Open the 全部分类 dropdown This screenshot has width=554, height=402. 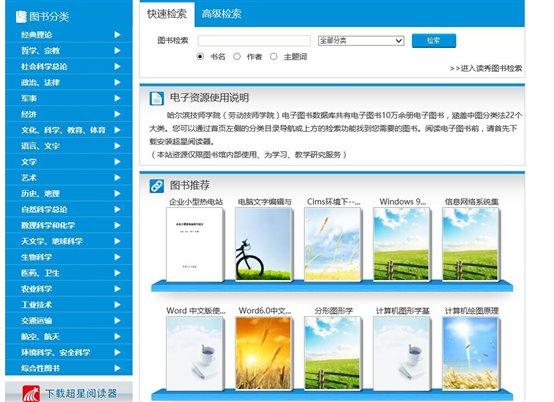[361, 41]
